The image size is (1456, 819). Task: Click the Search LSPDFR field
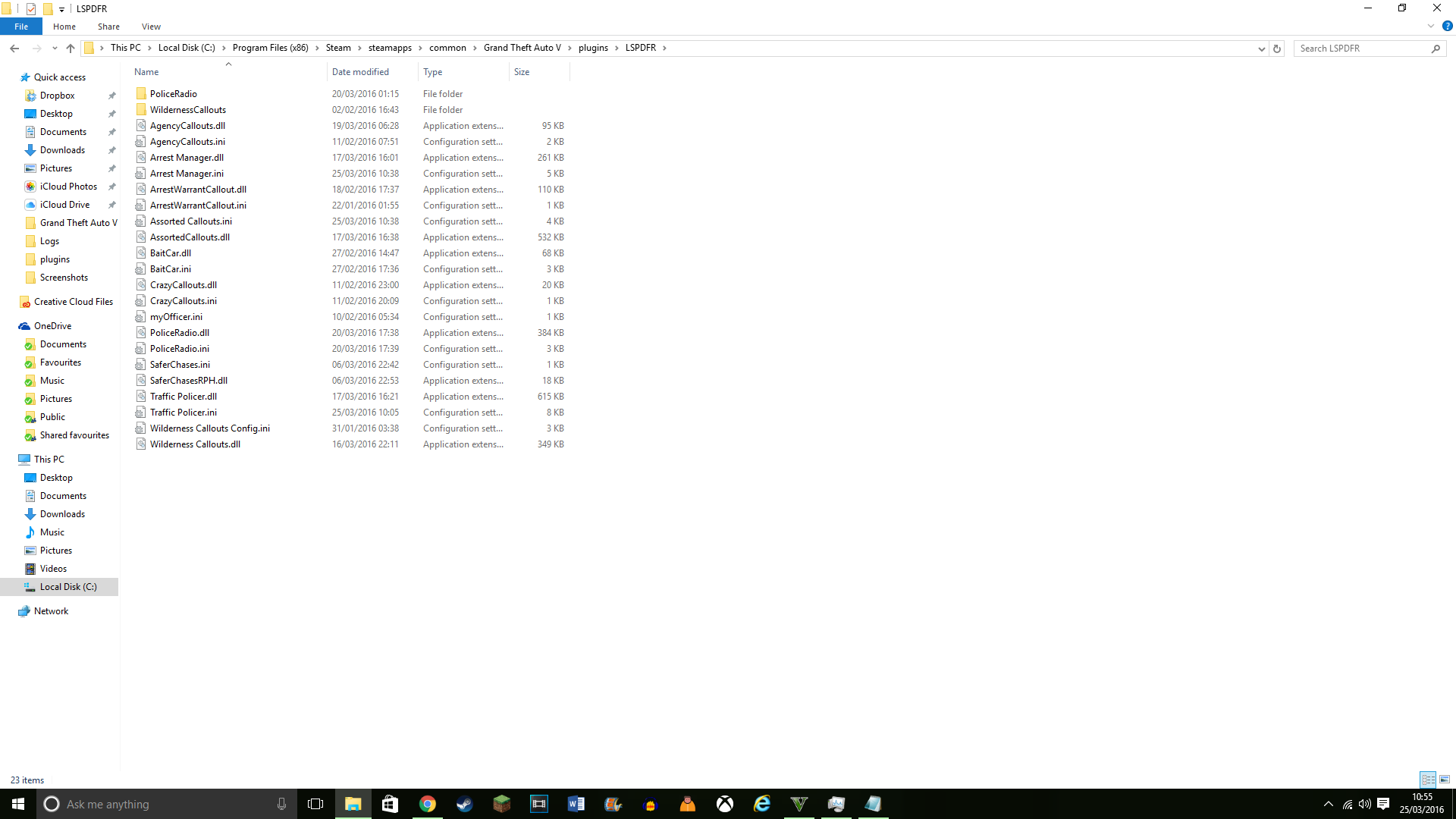(x=1361, y=49)
